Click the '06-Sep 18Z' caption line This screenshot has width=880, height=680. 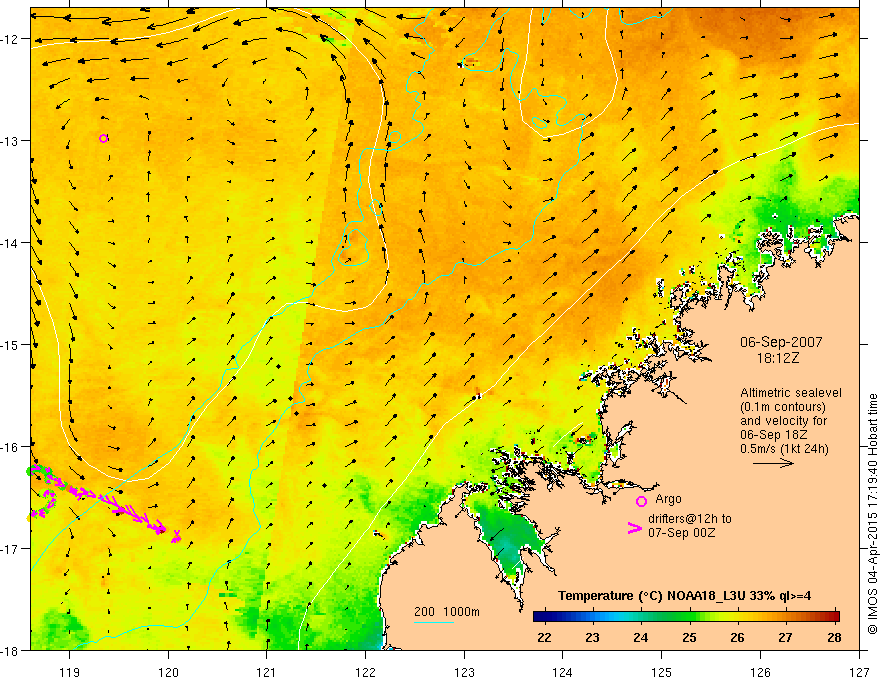pos(773,435)
